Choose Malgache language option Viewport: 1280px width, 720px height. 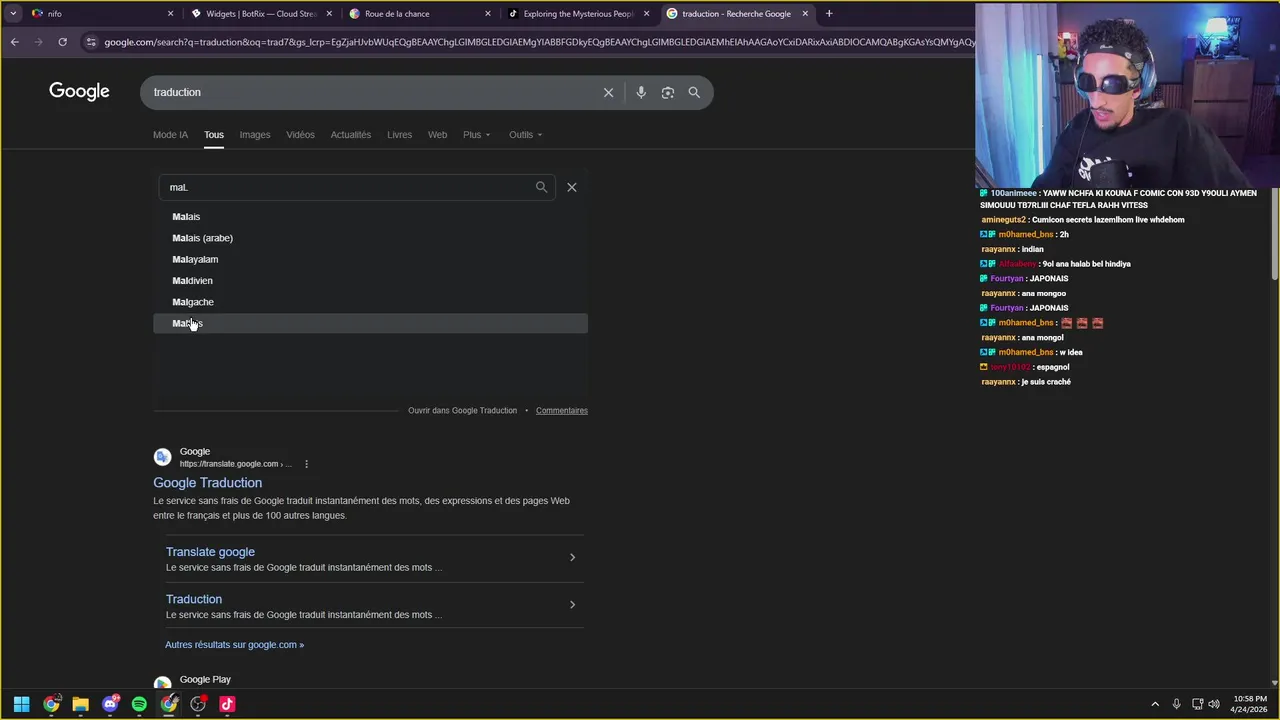click(370, 302)
